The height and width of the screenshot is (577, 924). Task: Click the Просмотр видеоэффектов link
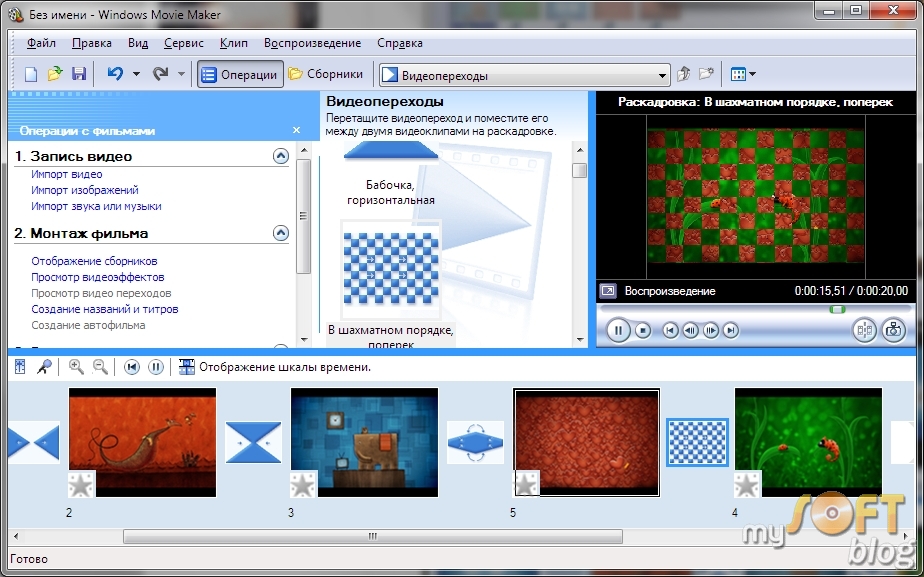[x=98, y=277]
